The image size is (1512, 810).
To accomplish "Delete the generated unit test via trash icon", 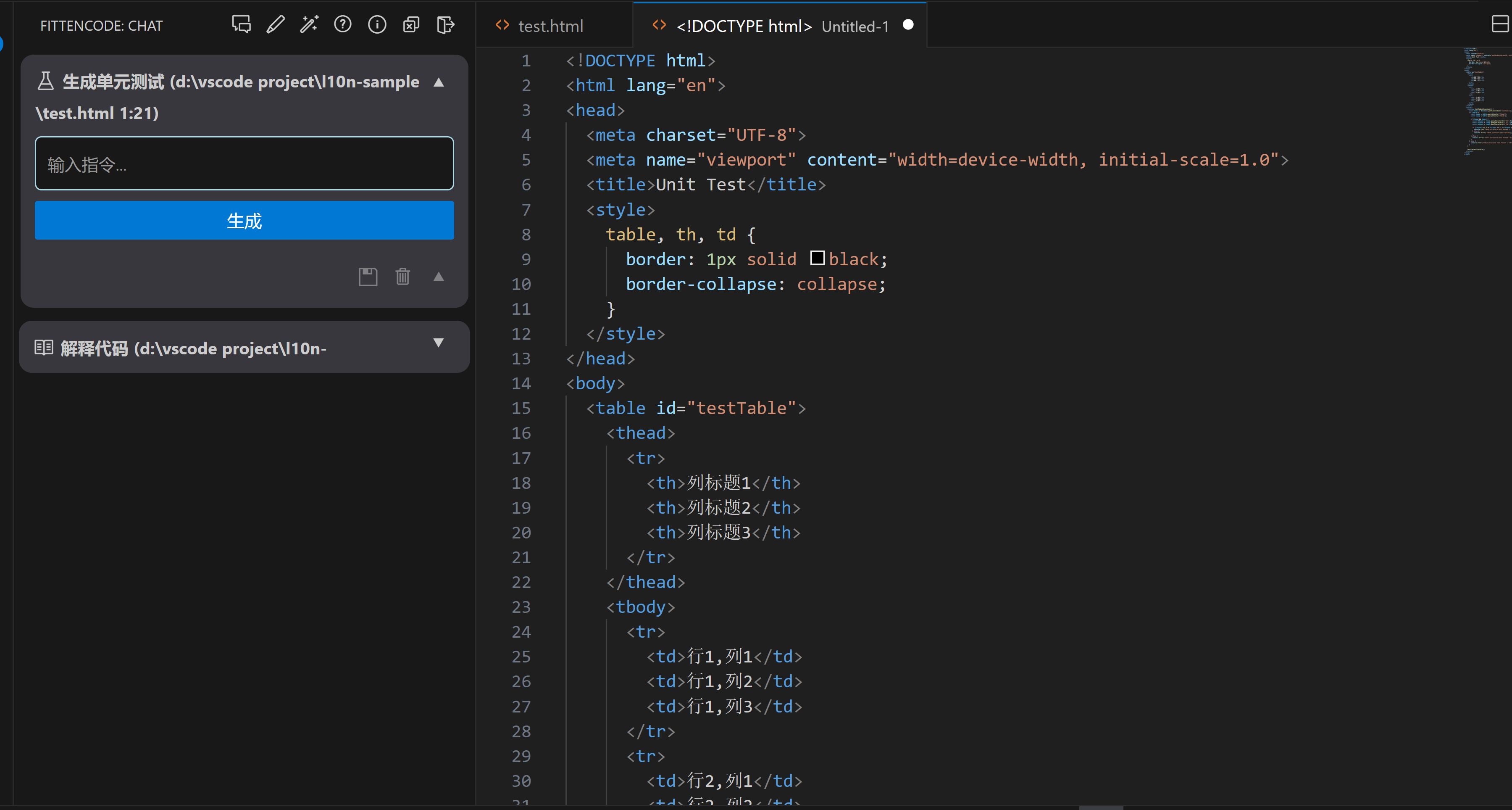I will pos(402,276).
